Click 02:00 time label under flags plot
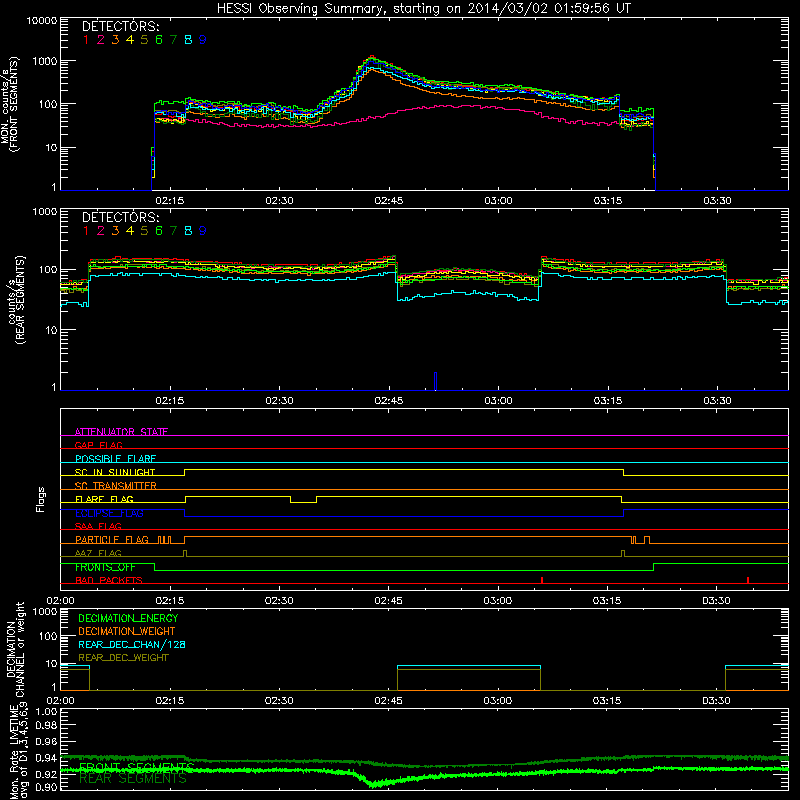Viewport: 800px width, 800px height. (x=60, y=601)
